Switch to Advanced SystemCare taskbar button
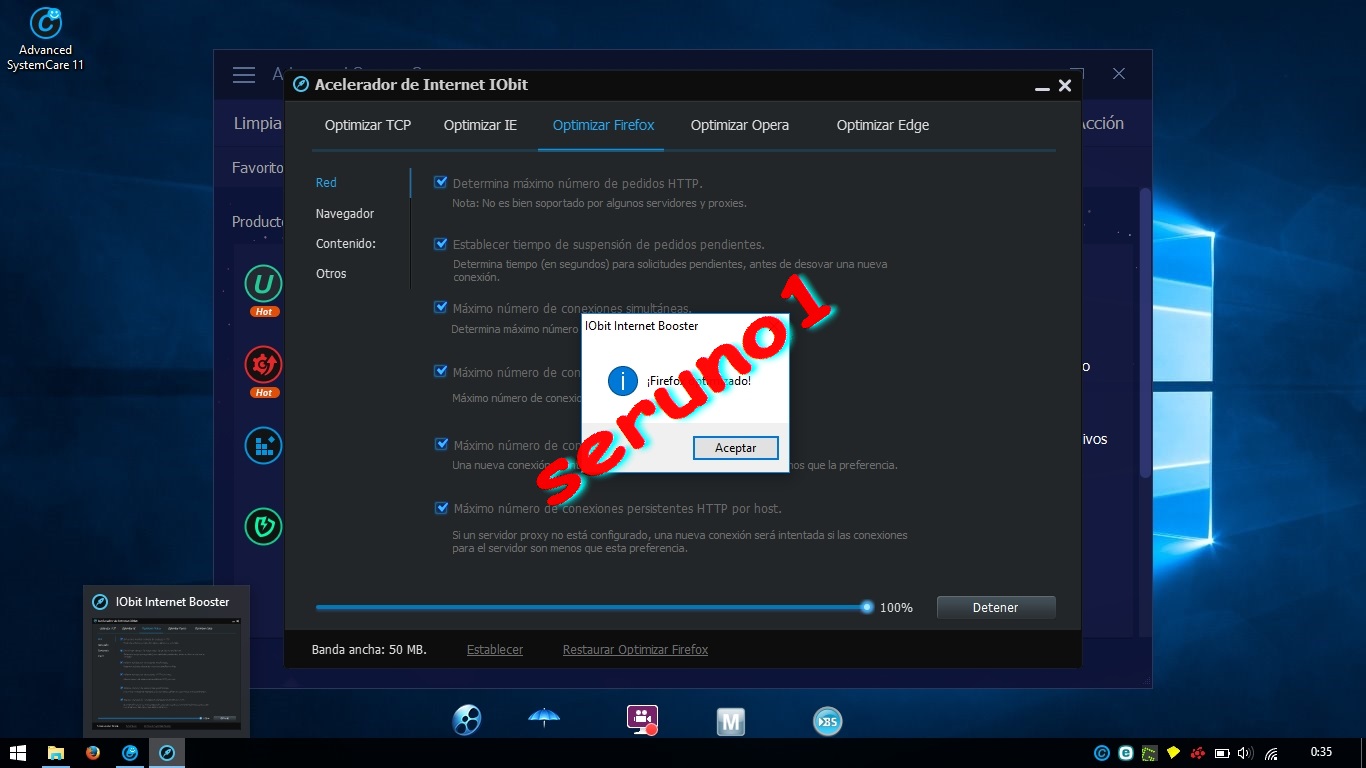This screenshot has width=1366, height=768. point(130,753)
